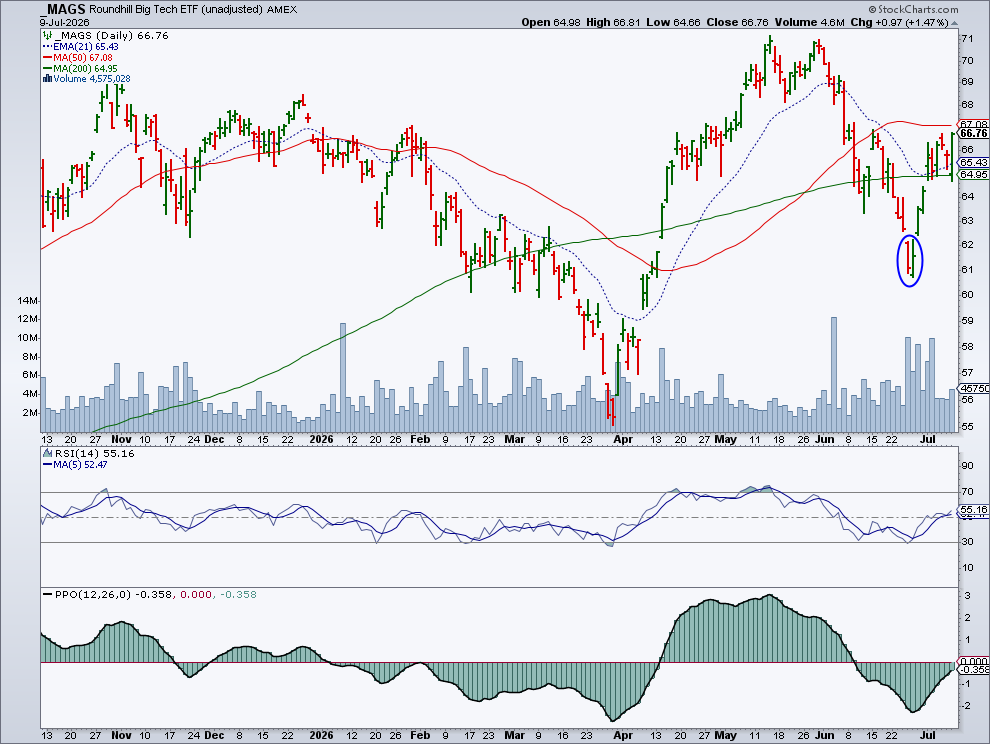Click the -0.358 tag on PPO right axis
This screenshot has height=744, width=990.
974,669
